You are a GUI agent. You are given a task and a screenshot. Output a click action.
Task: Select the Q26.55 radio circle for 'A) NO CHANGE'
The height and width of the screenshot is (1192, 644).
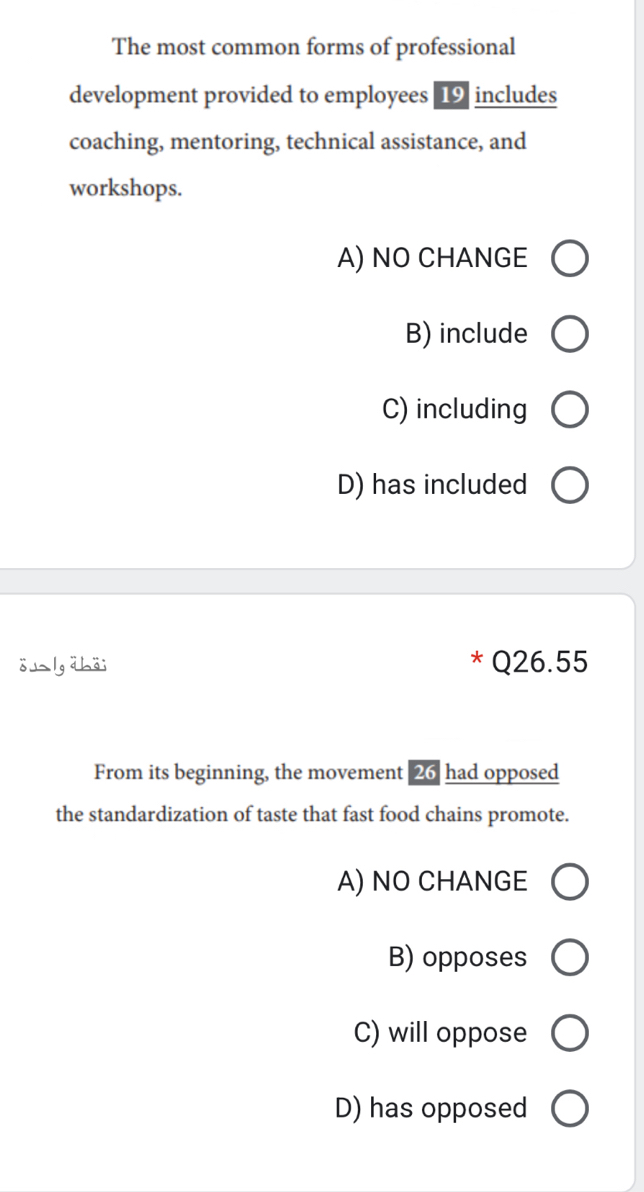click(569, 882)
